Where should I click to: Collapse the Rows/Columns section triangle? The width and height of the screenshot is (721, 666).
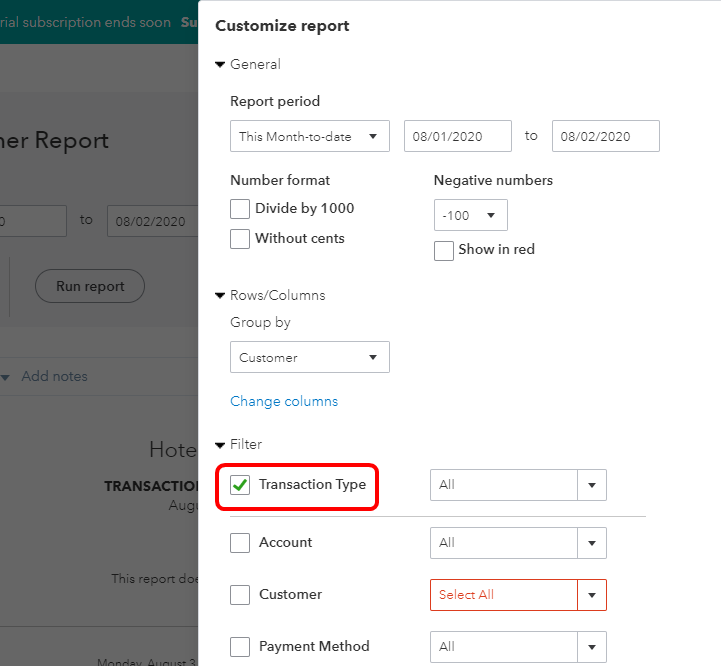pos(220,296)
